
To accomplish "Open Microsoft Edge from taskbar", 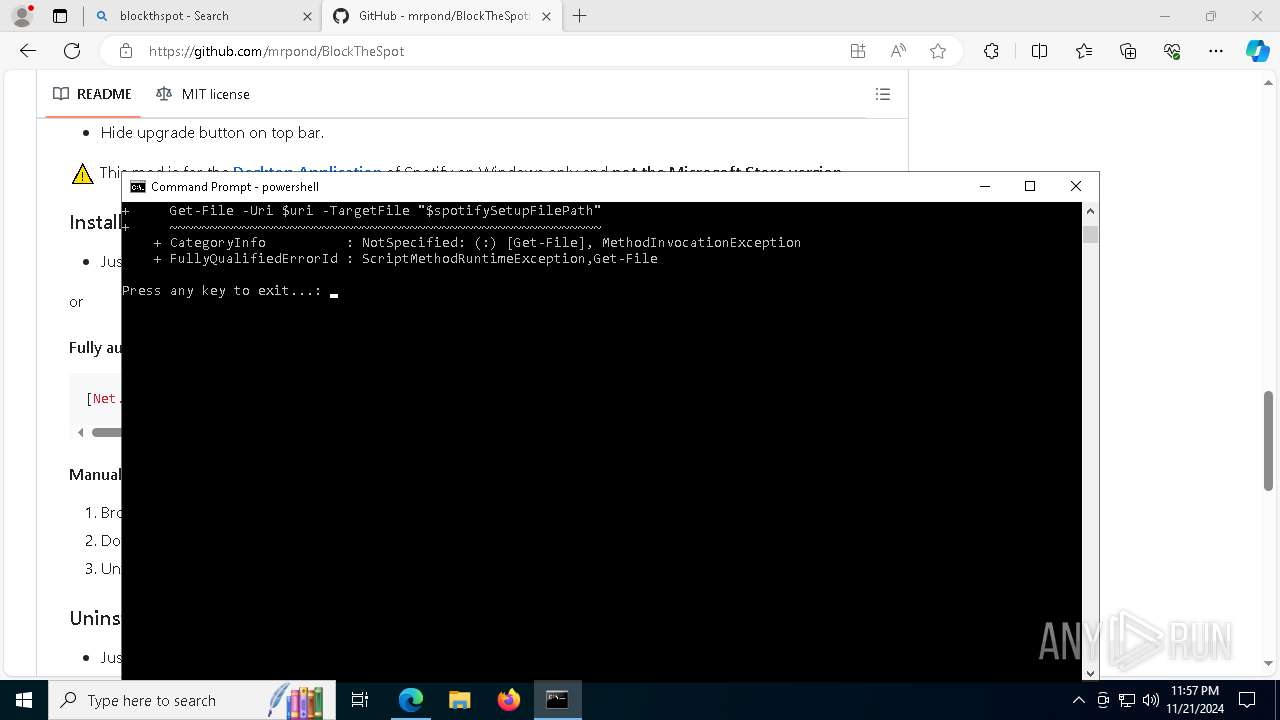I will click(x=411, y=700).
